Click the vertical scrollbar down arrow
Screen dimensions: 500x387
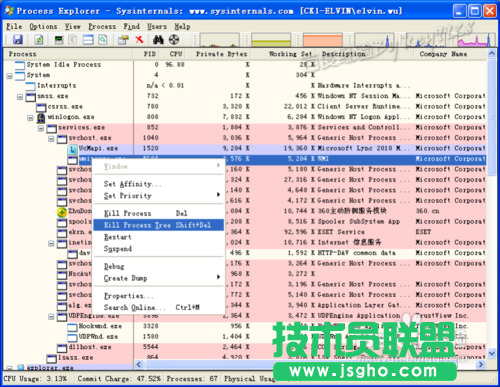pos(492,353)
